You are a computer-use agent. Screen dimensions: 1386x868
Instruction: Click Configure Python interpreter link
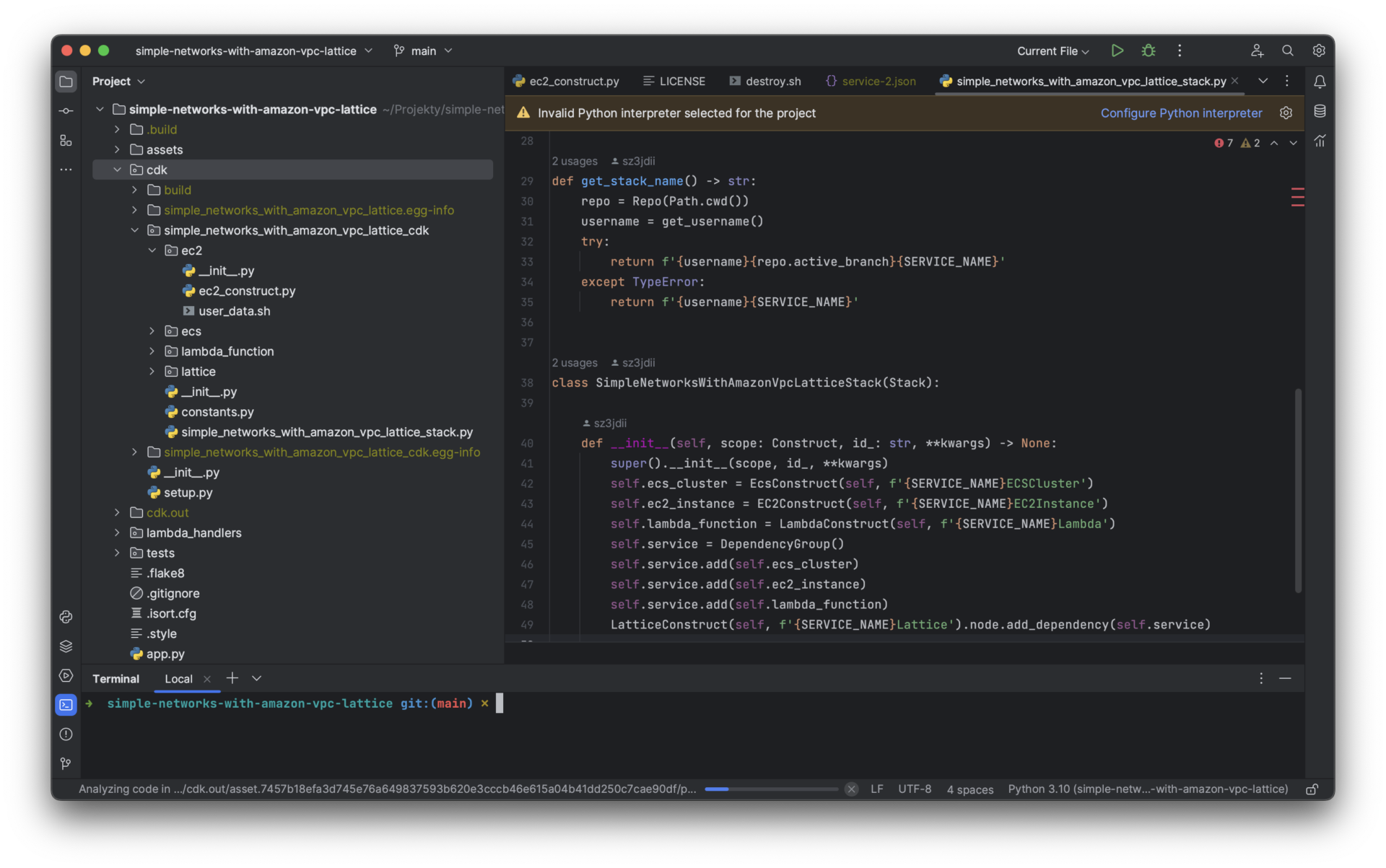pyautogui.click(x=1181, y=113)
